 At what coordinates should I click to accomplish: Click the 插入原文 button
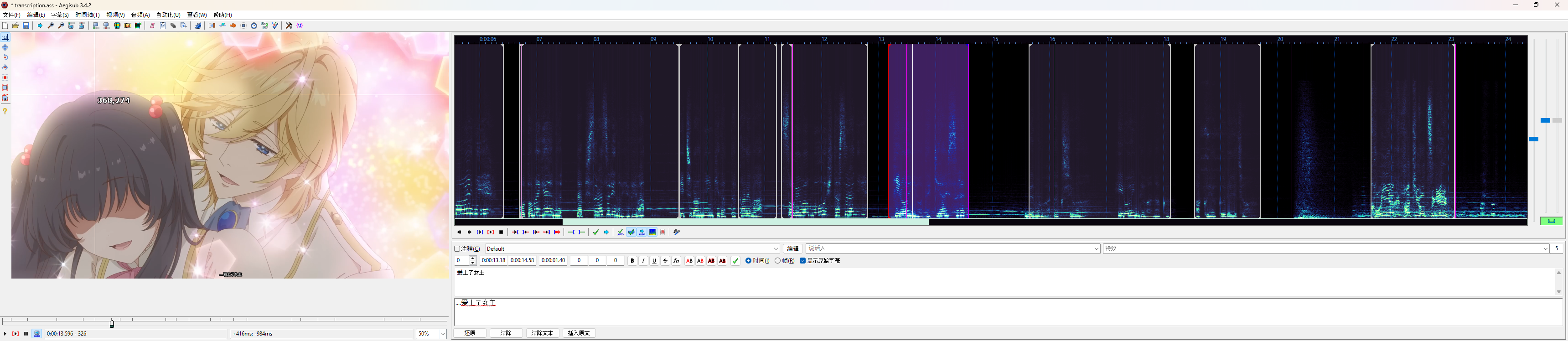point(578,333)
